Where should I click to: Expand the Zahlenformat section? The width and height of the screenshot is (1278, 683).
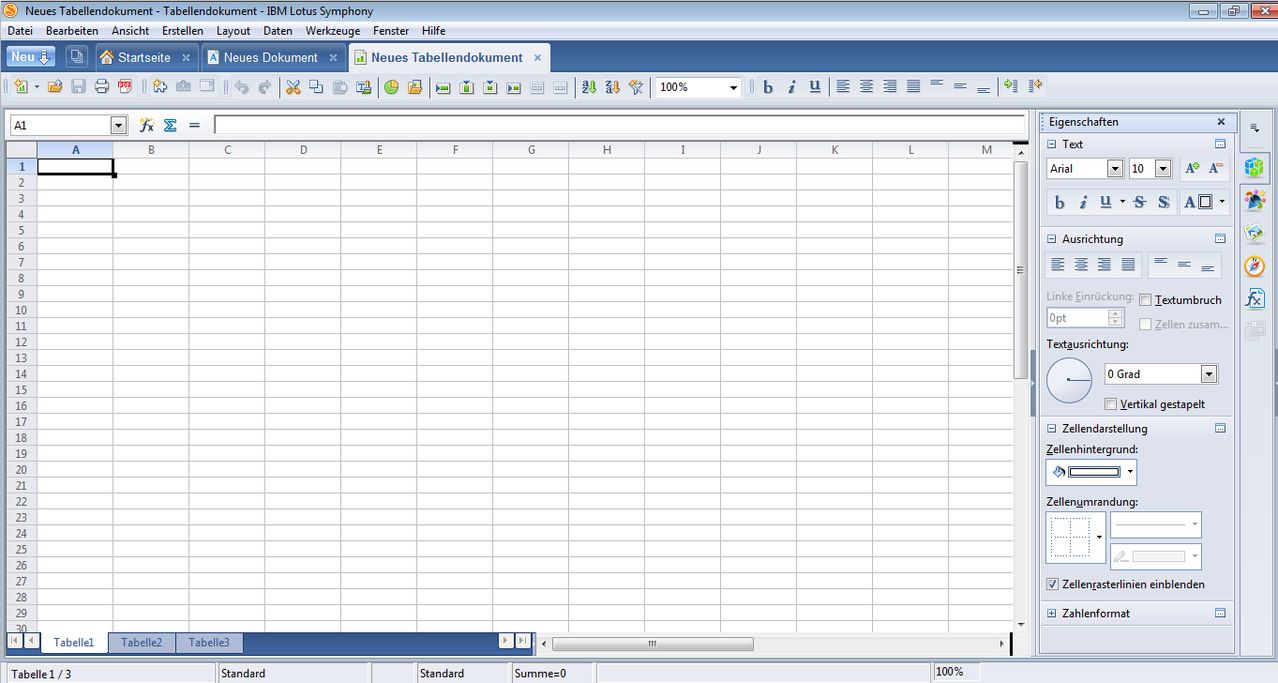(1052, 613)
